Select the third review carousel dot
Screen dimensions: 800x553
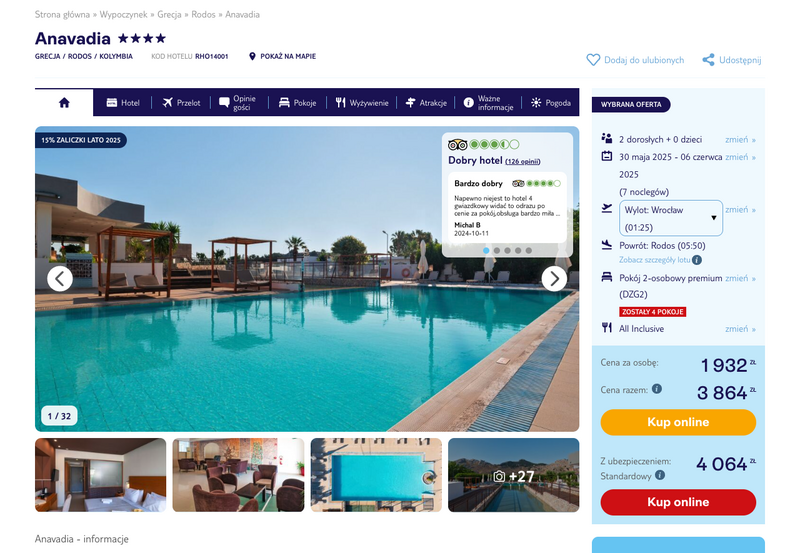coord(507,250)
